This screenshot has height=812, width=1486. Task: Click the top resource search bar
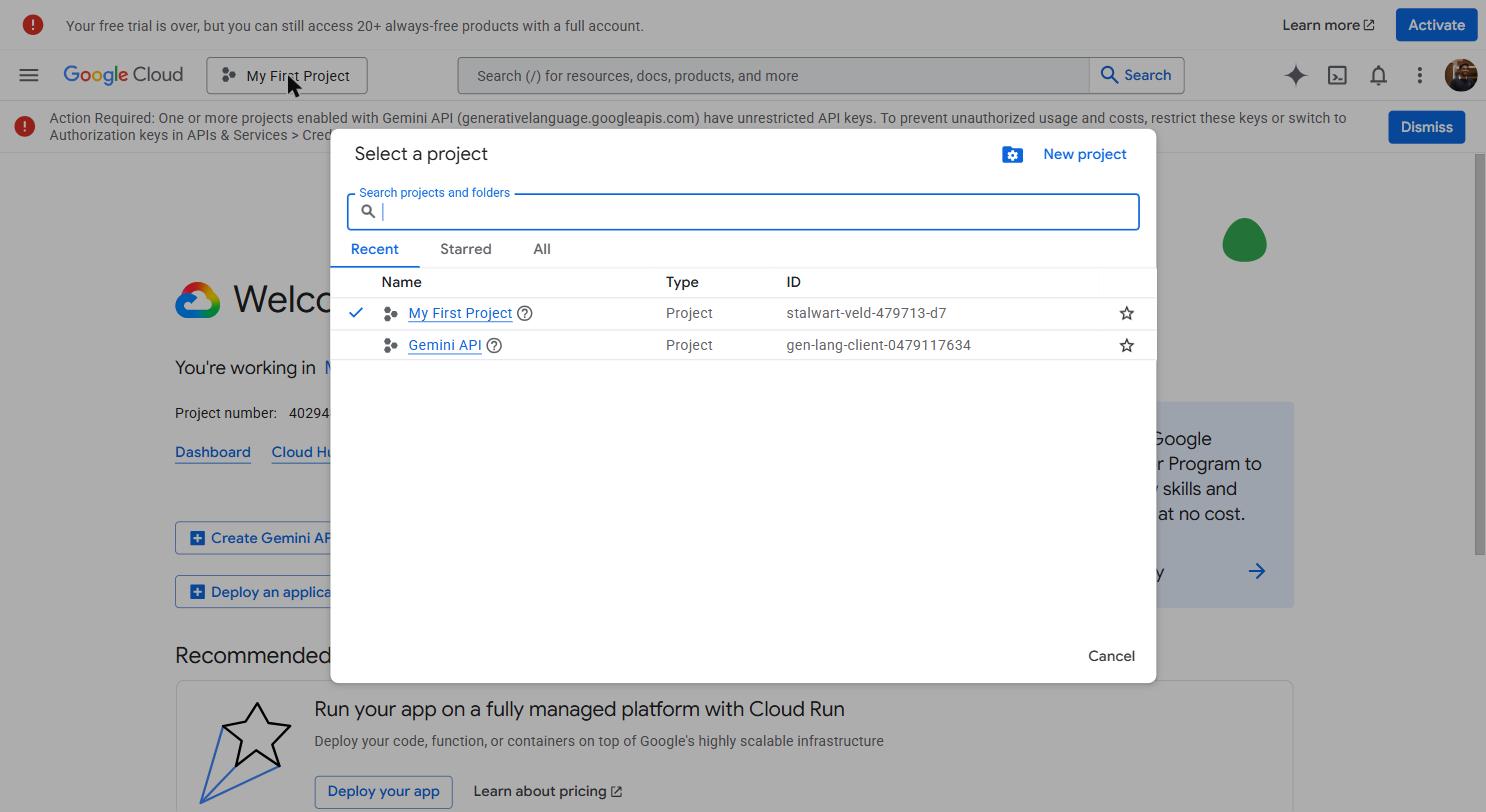coord(773,75)
